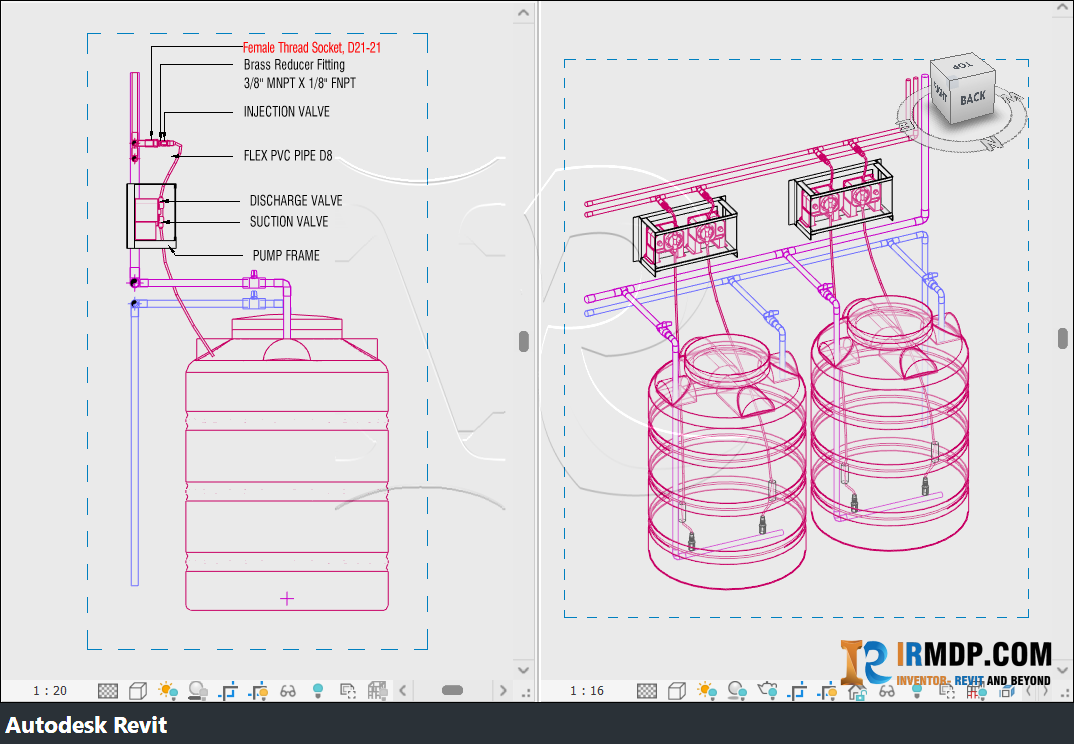Toggle Crop View in 3D view bar
Image resolution: width=1074 pixels, height=744 pixels.
point(797,691)
